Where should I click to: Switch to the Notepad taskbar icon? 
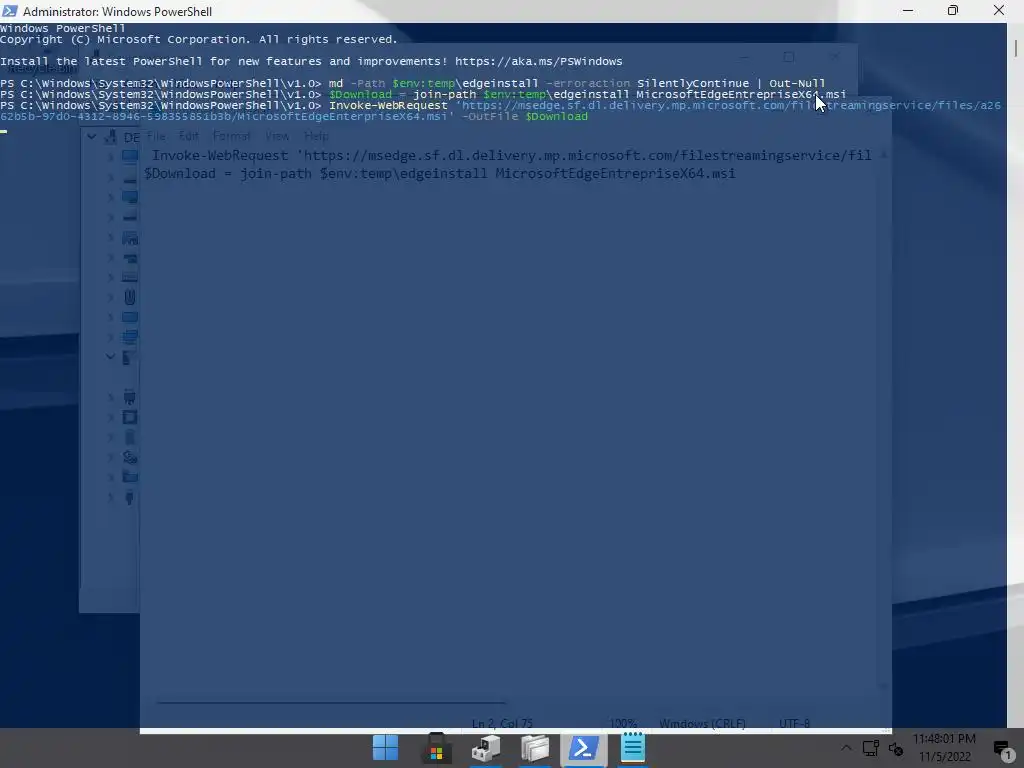(x=633, y=748)
